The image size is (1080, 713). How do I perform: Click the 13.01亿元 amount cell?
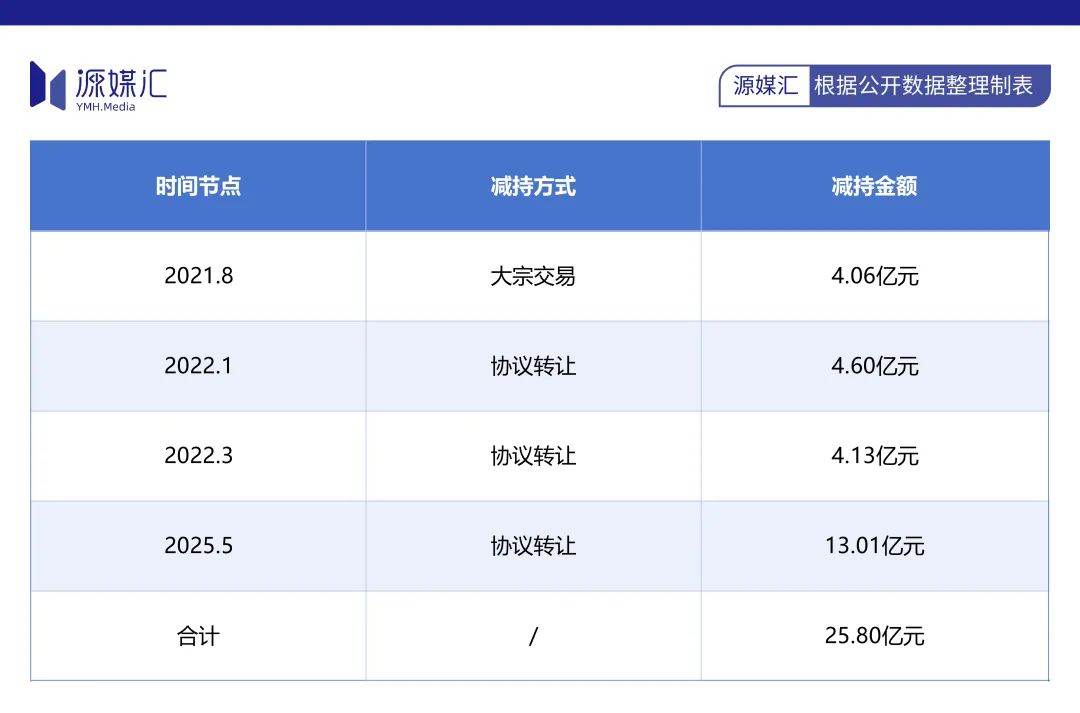click(875, 546)
